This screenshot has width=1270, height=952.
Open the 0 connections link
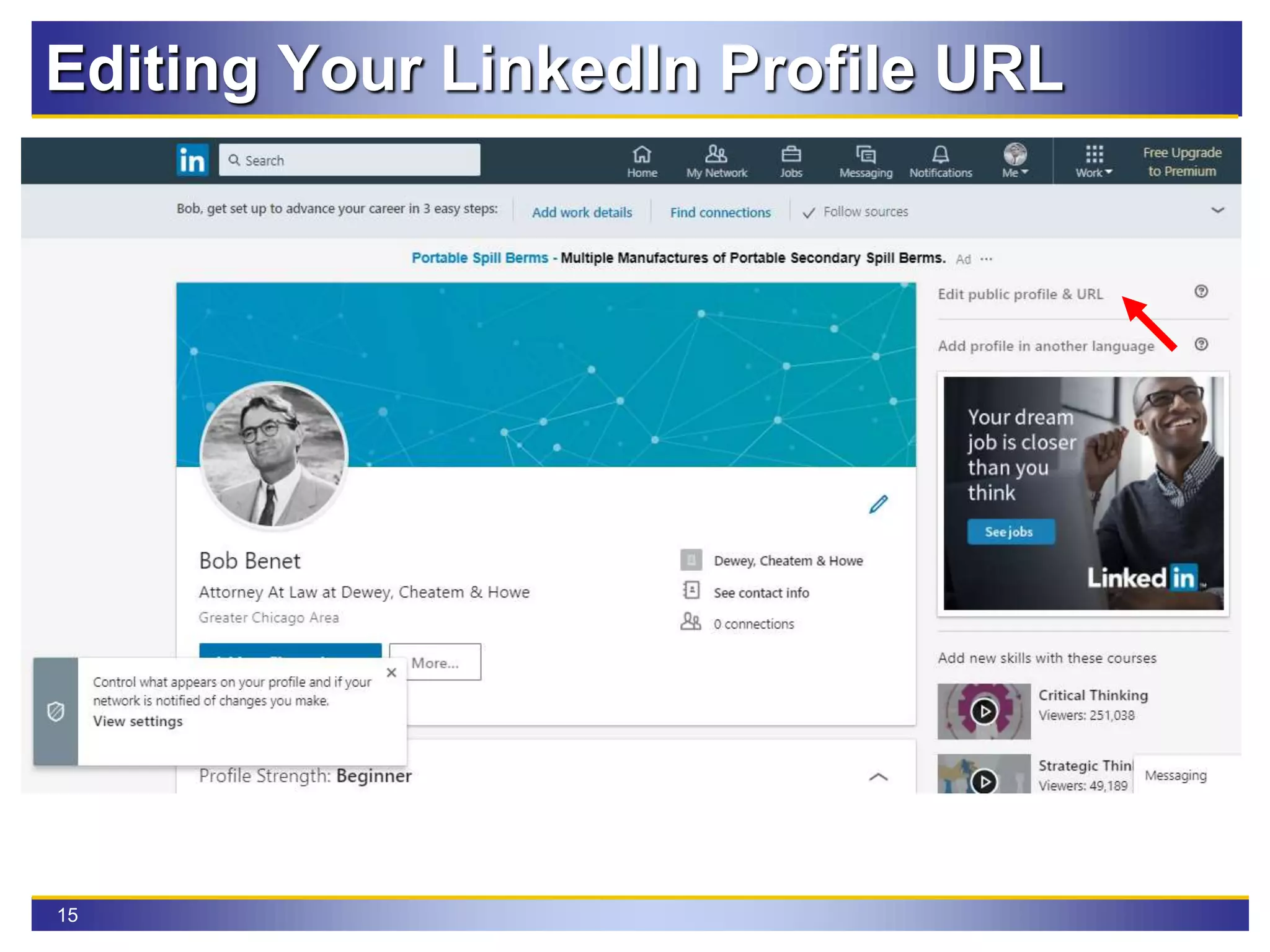pos(753,624)
